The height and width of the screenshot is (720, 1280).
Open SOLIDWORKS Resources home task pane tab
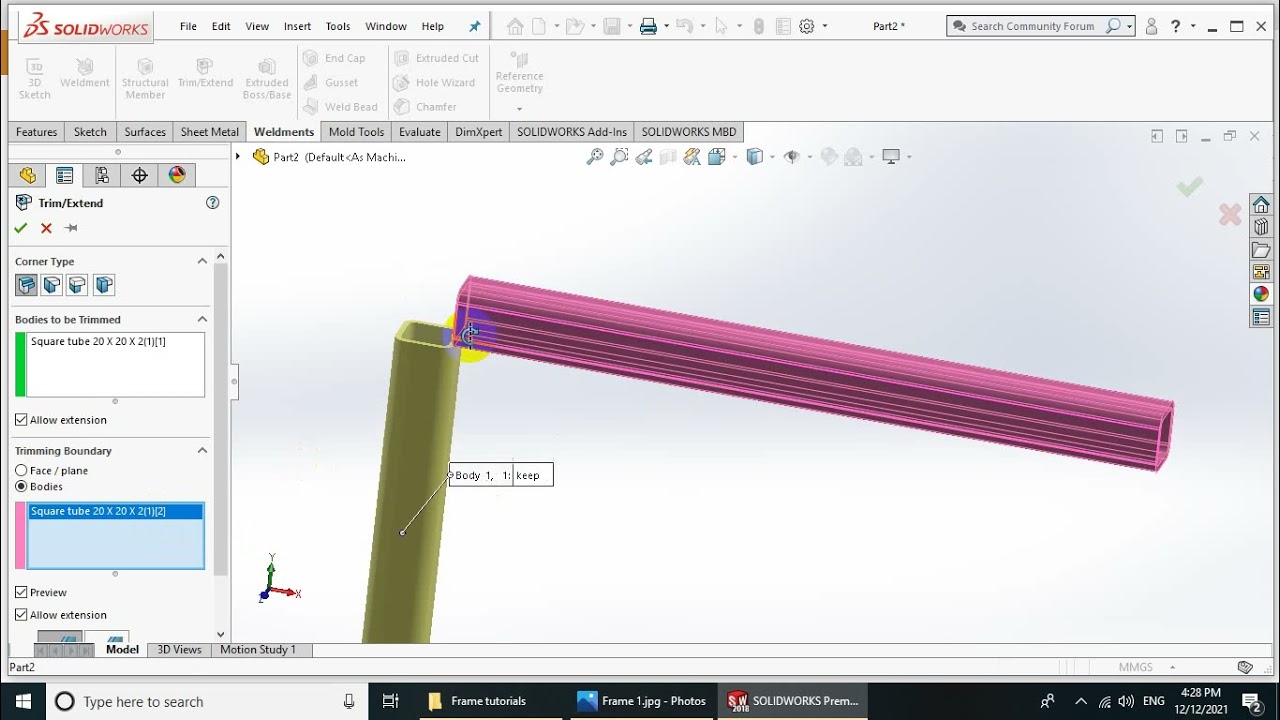coord(1261,204)
